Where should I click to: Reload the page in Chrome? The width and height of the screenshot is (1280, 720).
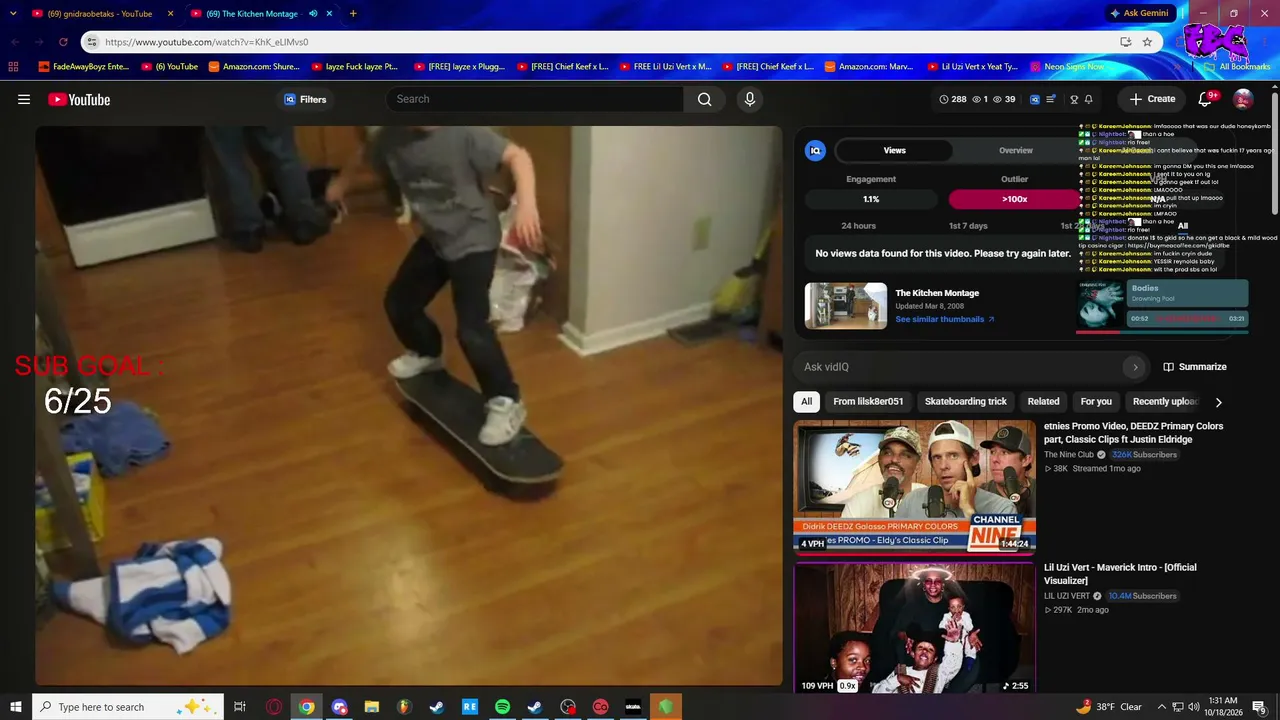pyautogui.click(x=63, y=42)
